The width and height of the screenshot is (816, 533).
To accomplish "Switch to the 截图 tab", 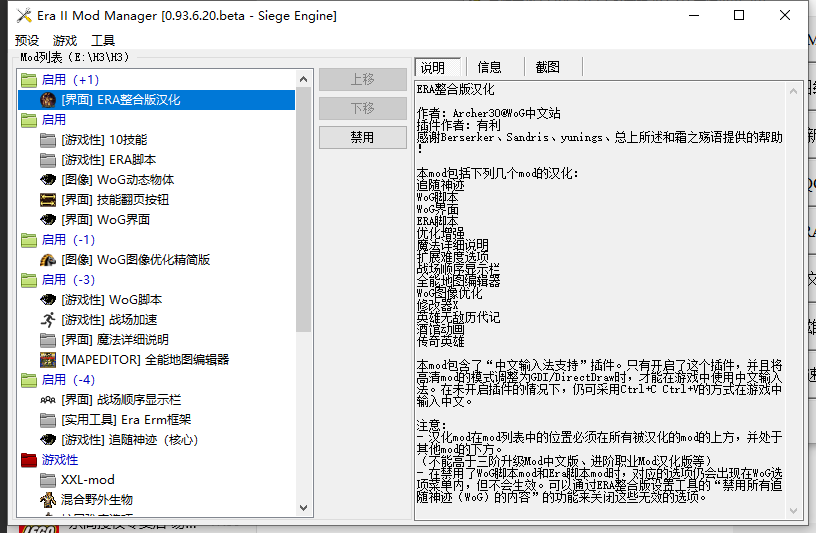I will coord(547,68).
